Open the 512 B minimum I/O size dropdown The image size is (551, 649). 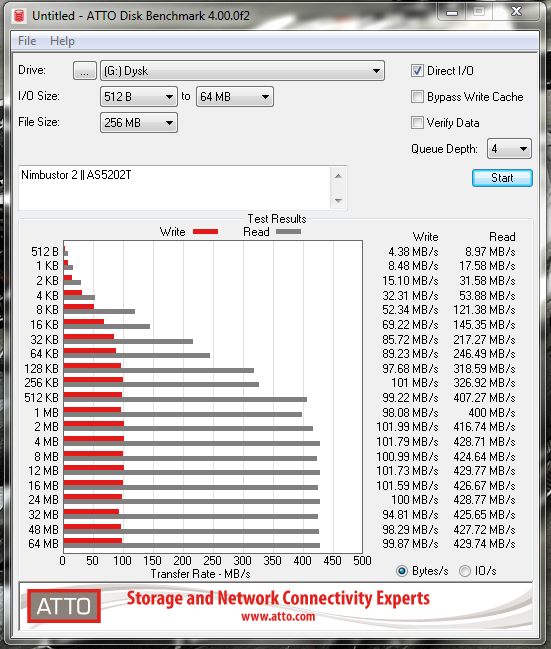(139, 97)
